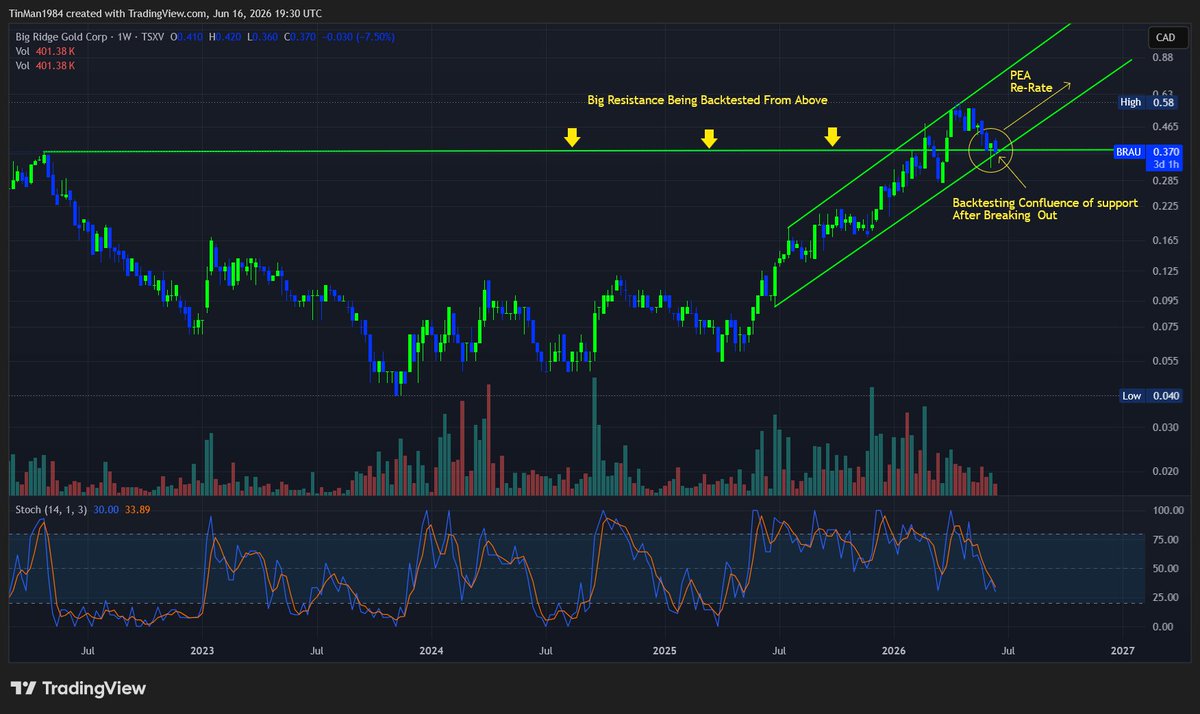Screen dimensions: 1200x714
Task: Click the 2025 label on time axis
Action: click(663, 651)
